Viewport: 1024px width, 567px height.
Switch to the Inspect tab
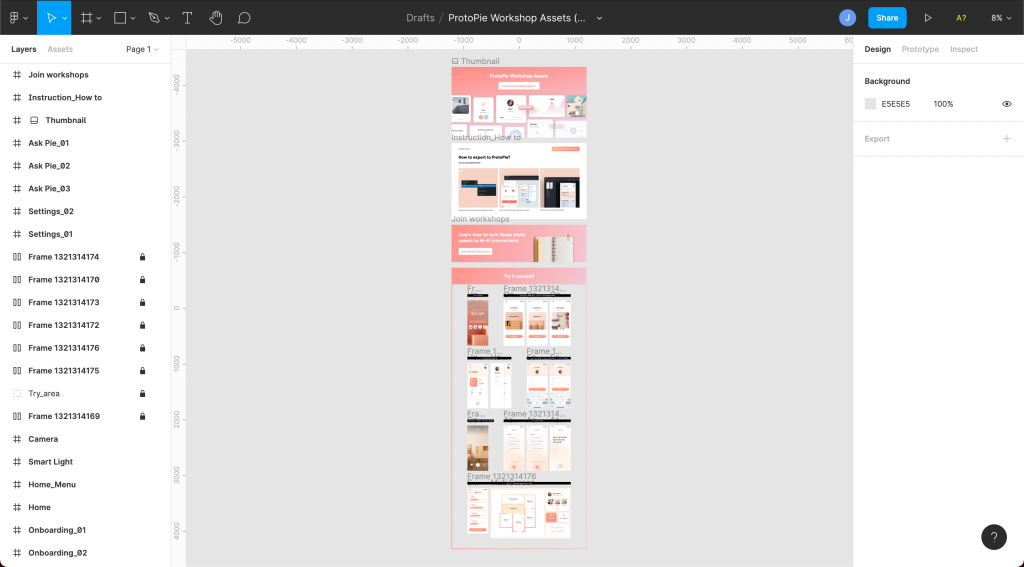click(963, 49)
